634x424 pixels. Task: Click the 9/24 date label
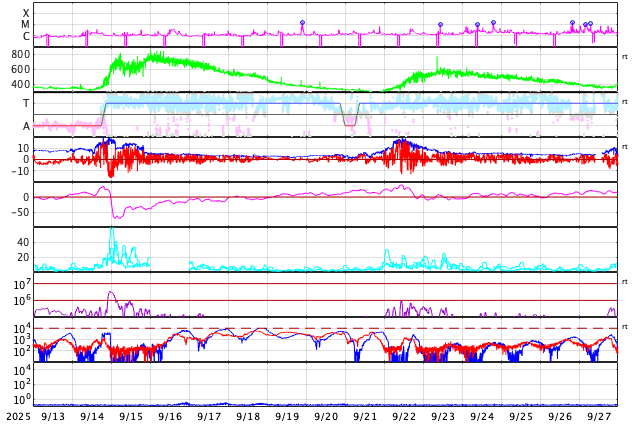coord(482,416)
